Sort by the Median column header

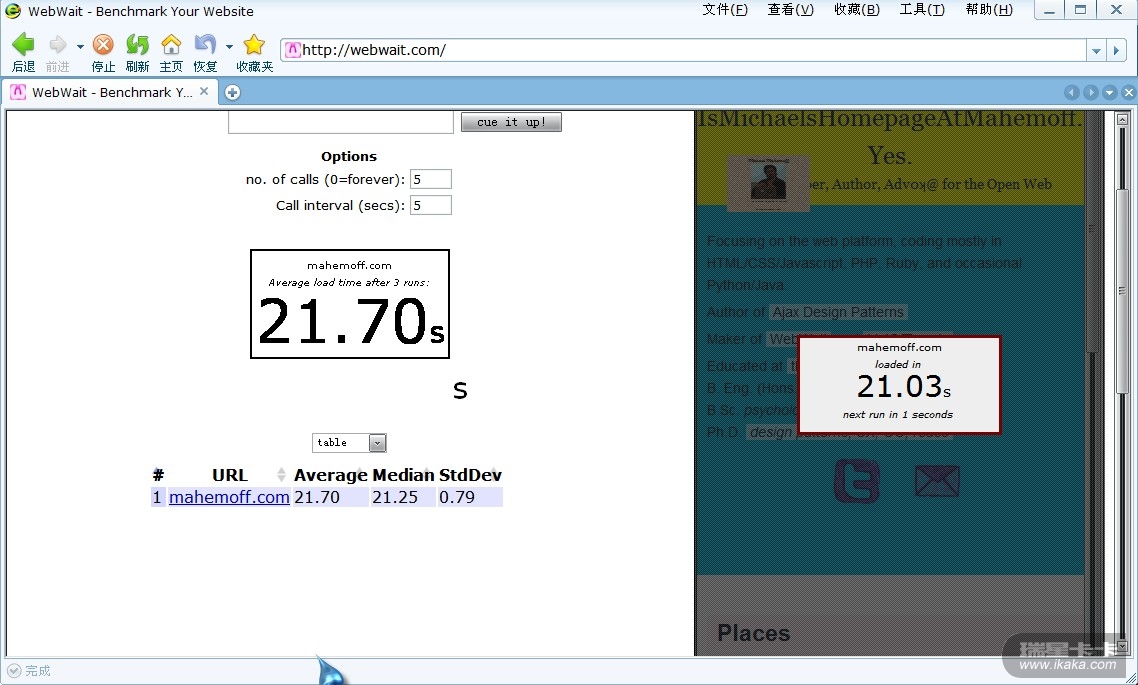(x=403, y=475)
